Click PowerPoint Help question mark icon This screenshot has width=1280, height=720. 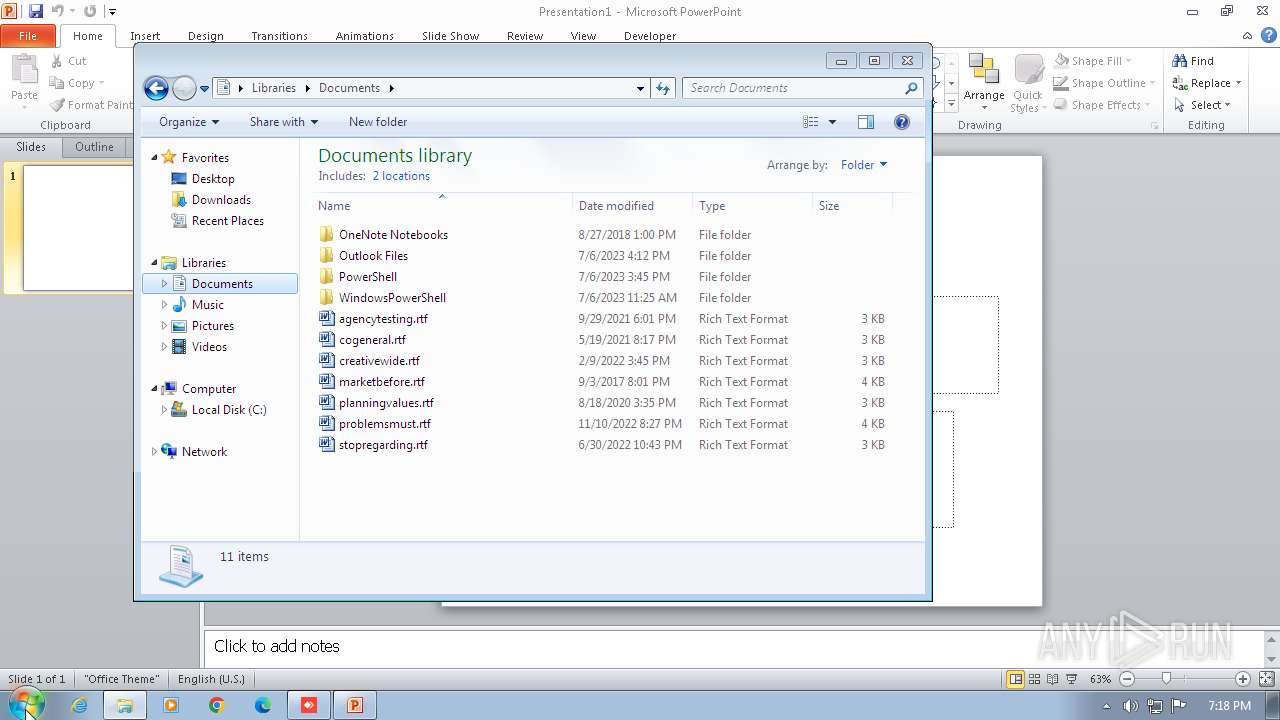pyautogui.click(x=1268, y=35)
